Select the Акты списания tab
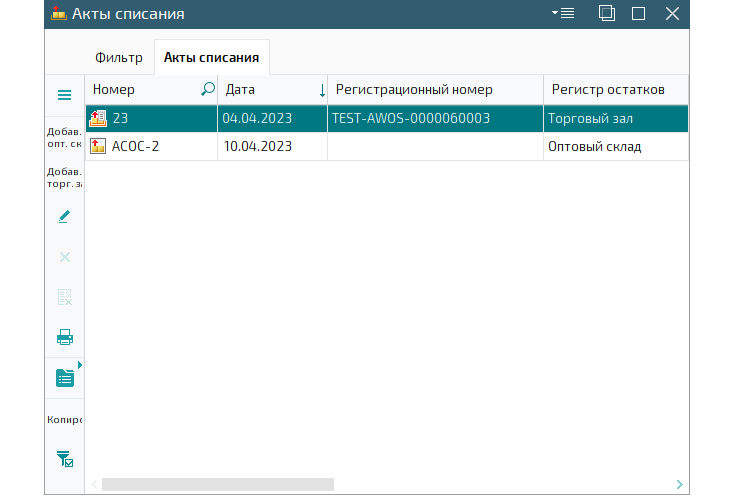This screenshot has height=496, width=739. click(x=211, y=58)
